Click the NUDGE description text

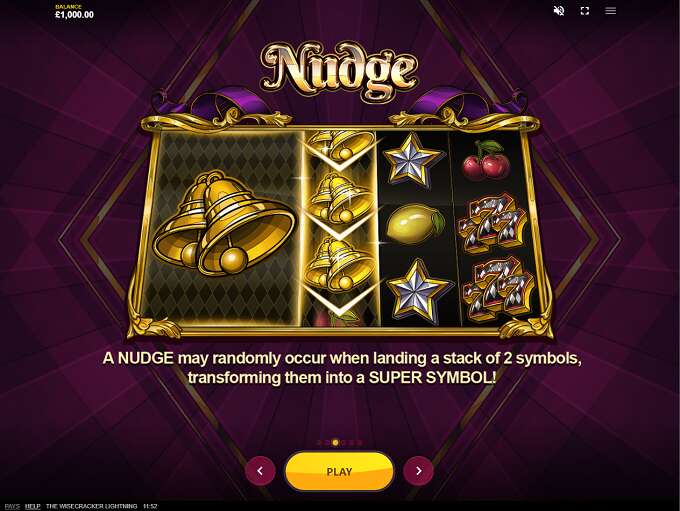[342, 367]
